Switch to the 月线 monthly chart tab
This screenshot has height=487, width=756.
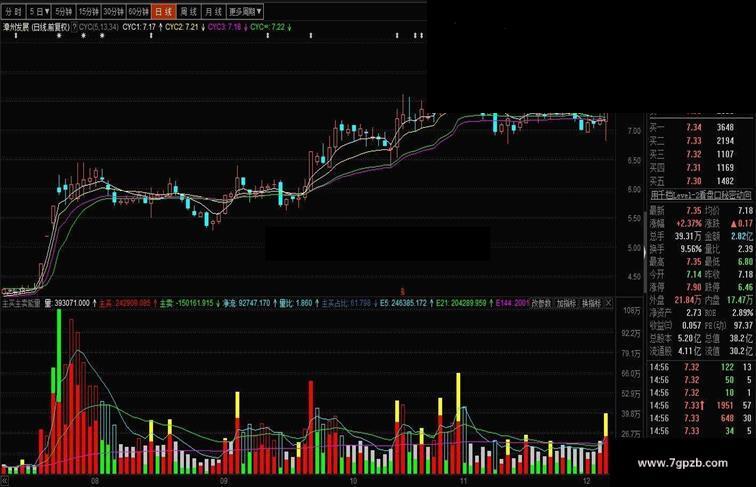(214, 11)
